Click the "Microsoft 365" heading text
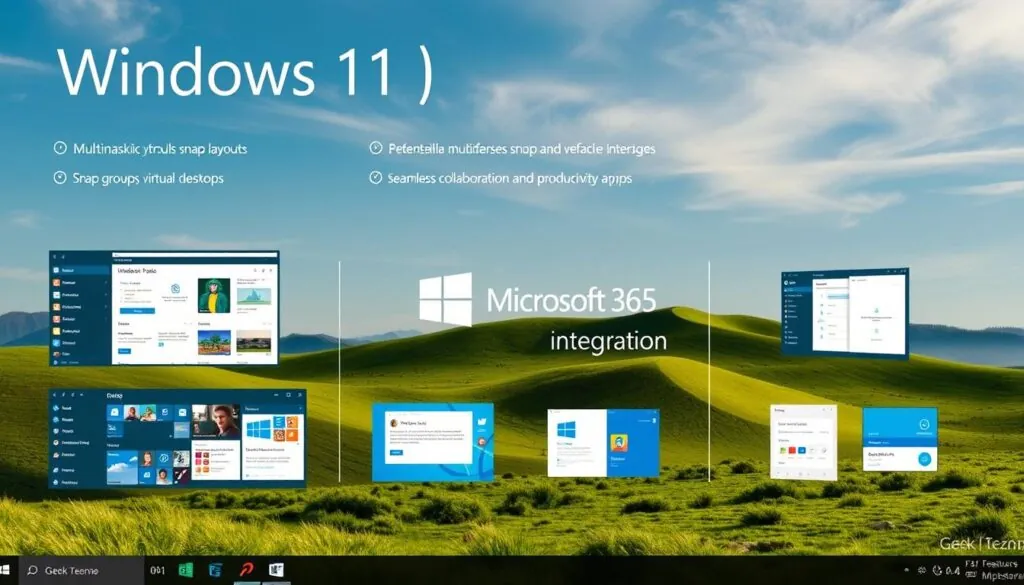1024x585 pixels. click(571, 300)
